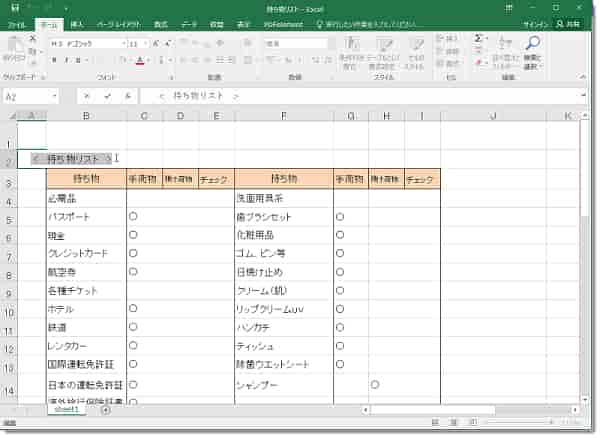Toggle Bold formatting

53,60
